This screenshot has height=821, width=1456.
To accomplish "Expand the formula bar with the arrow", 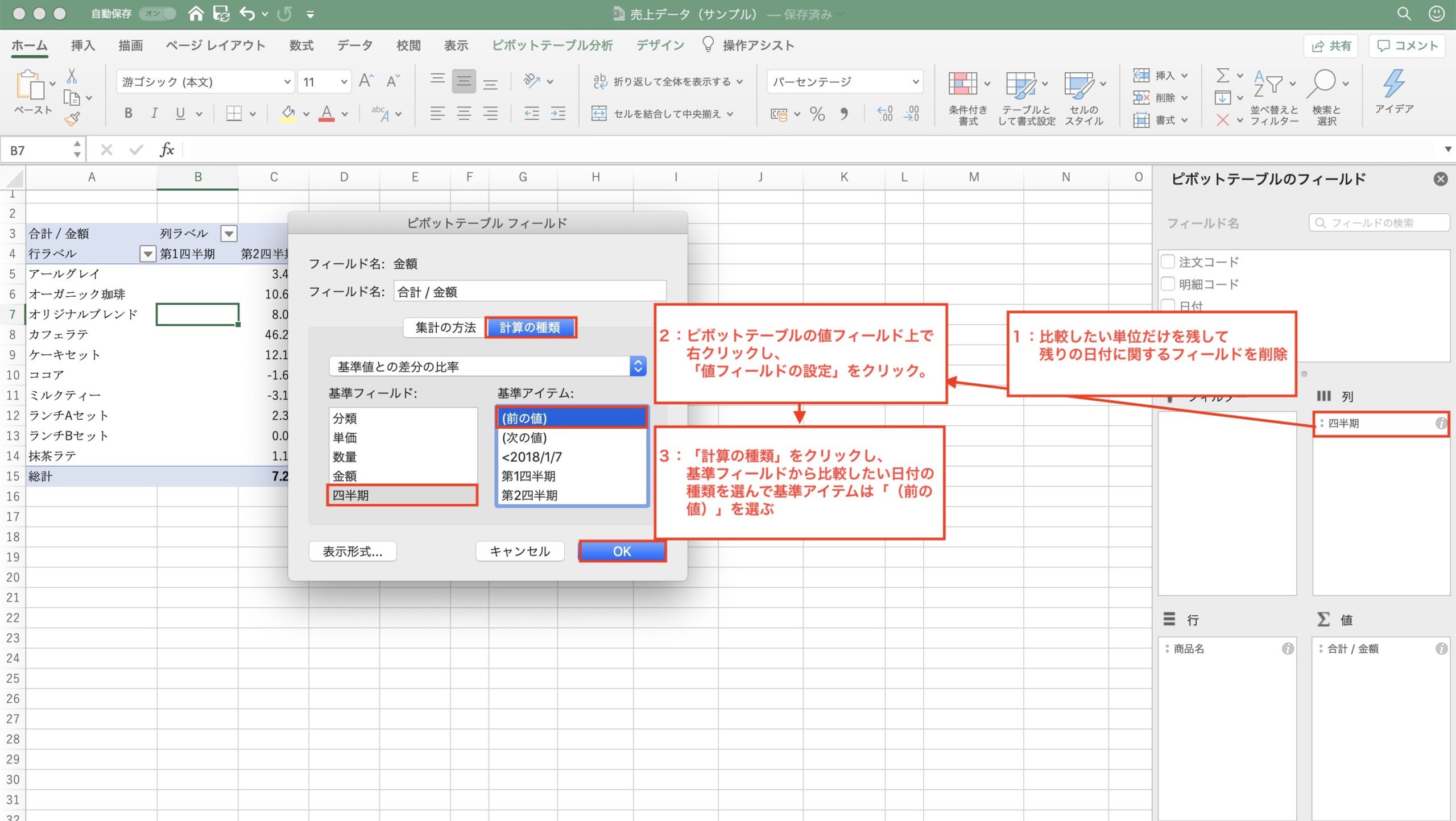I will pyautogui.click(x=1448, y=150).
